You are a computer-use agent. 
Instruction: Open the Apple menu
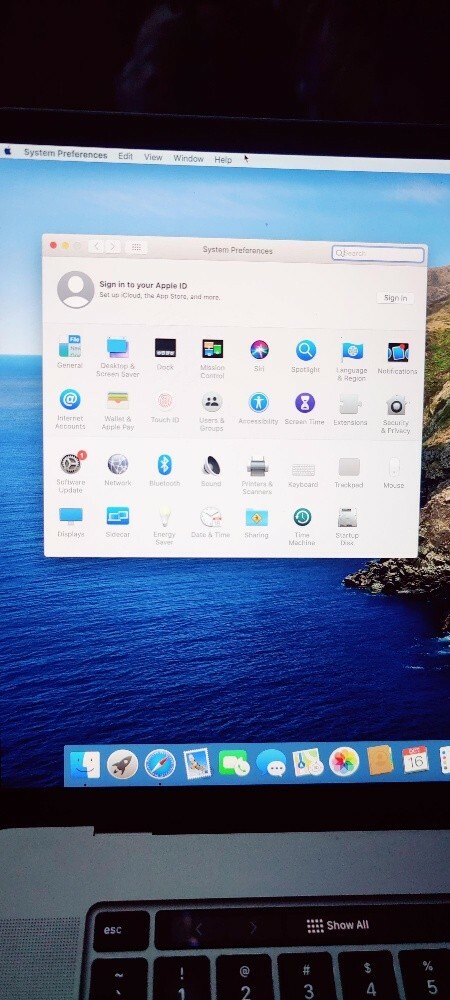(8, 152)
